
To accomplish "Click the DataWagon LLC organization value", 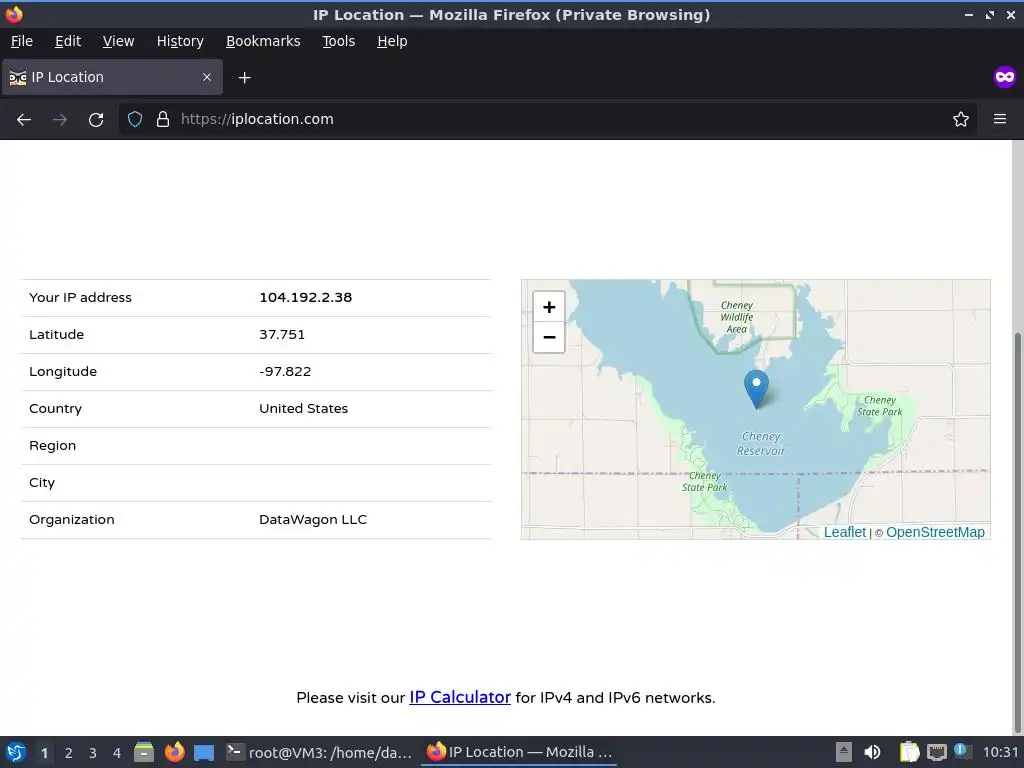I will click(x=313, y=520).
